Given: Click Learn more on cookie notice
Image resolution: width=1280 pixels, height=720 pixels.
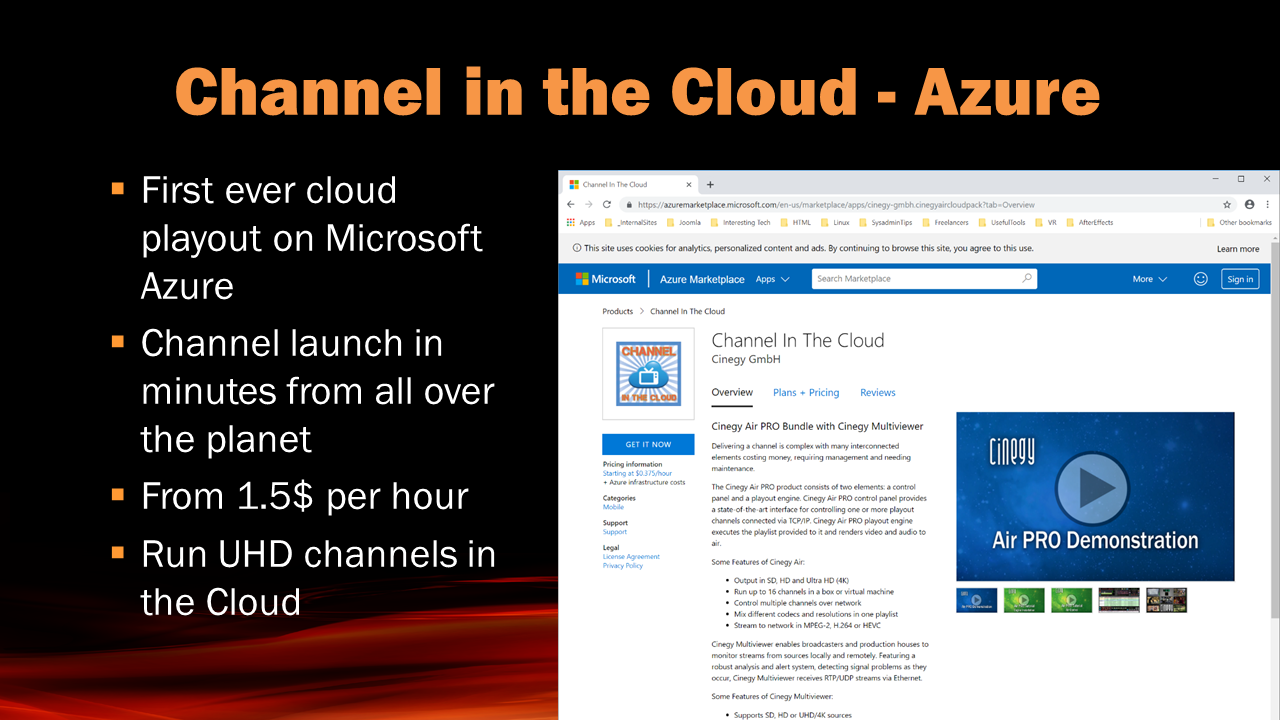Looking at the screenshot, I should point(1238,249).
